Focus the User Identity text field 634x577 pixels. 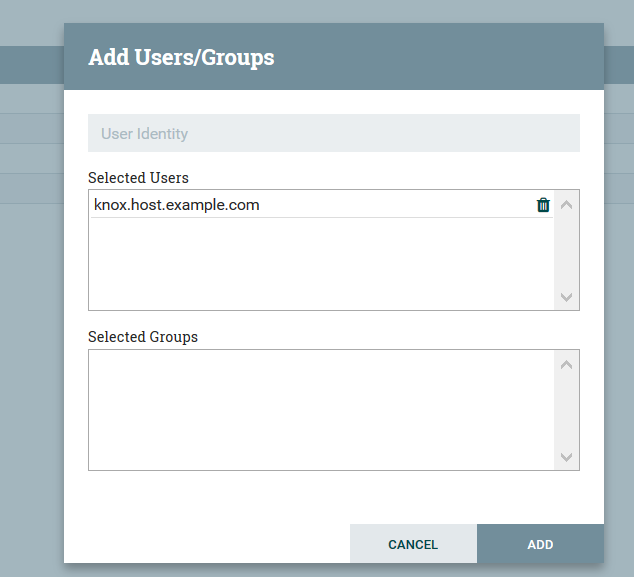333,133
